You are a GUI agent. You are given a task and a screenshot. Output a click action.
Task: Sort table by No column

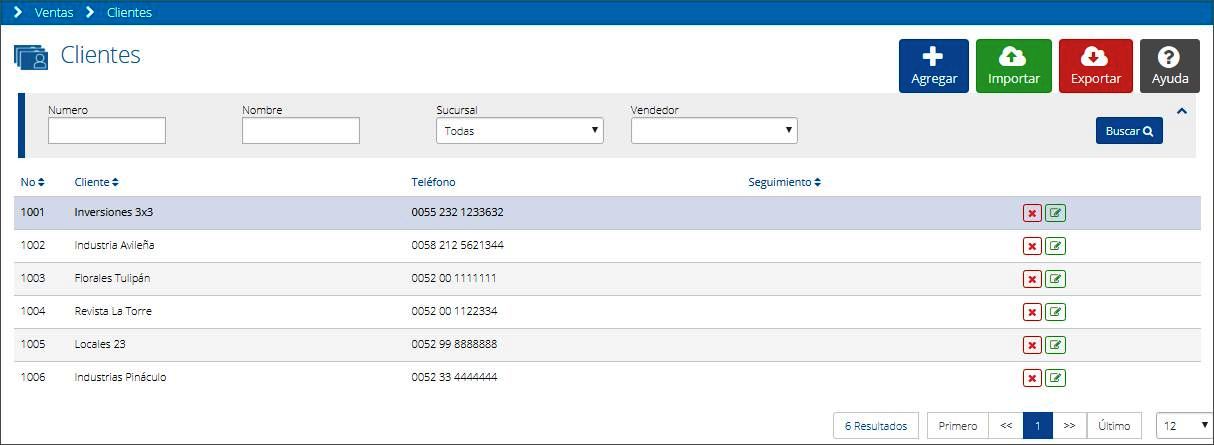click(33, 182)
